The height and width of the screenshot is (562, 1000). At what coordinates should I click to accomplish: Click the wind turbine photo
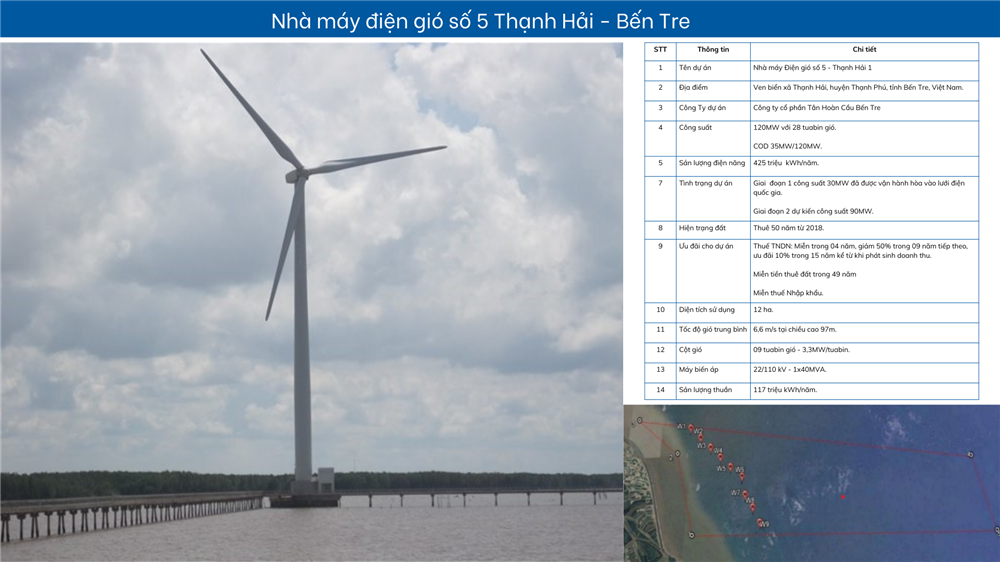[311, 300]
